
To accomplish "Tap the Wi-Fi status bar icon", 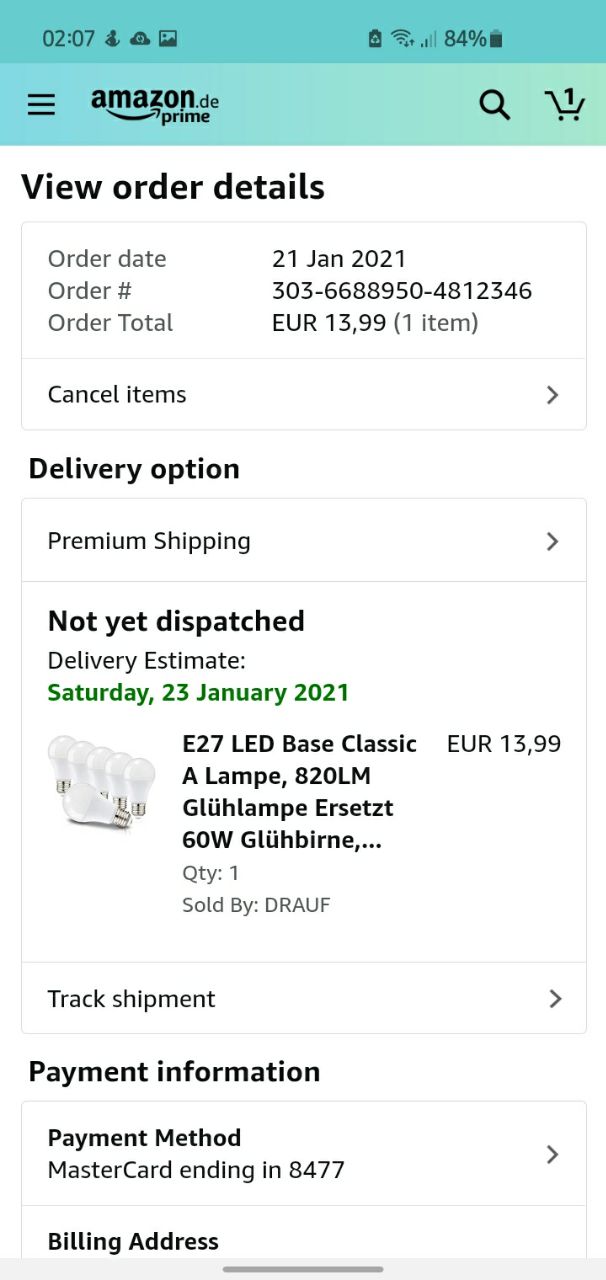I will (403, 39).
